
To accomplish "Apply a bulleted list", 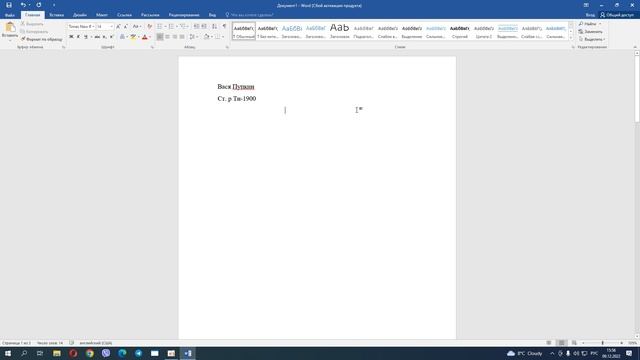I will coord(161,27).
